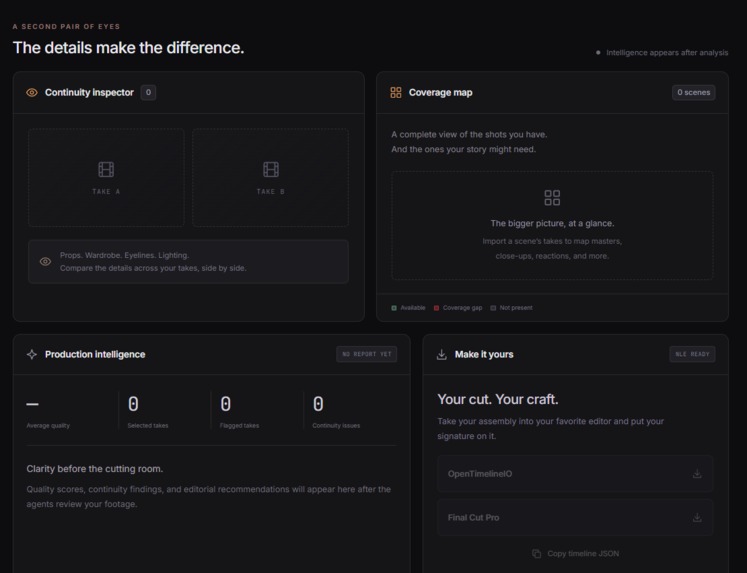
Task: Click the sparkle icon beside Production intelligence
Action: click(32, 354)
